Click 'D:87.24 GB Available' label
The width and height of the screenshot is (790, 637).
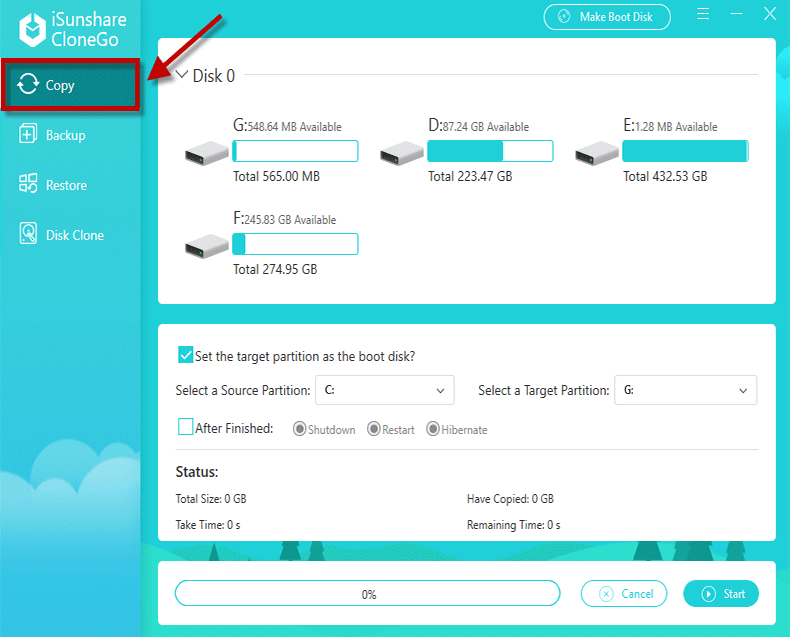point(479,125)
